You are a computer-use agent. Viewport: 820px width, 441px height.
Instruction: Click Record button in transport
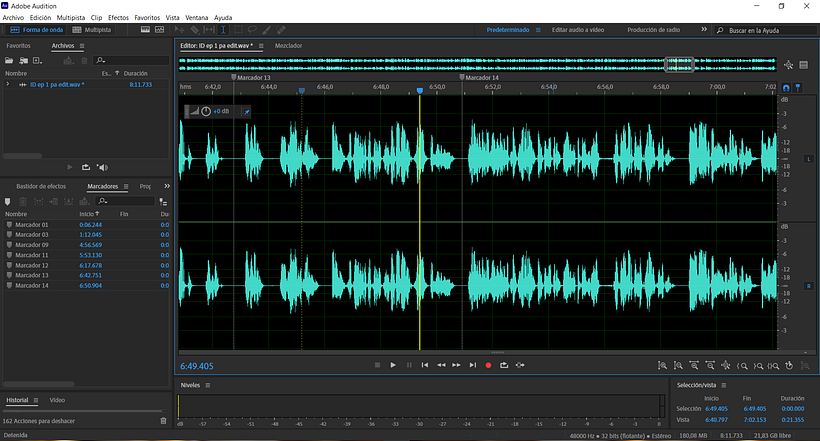(x=488, y=365)
